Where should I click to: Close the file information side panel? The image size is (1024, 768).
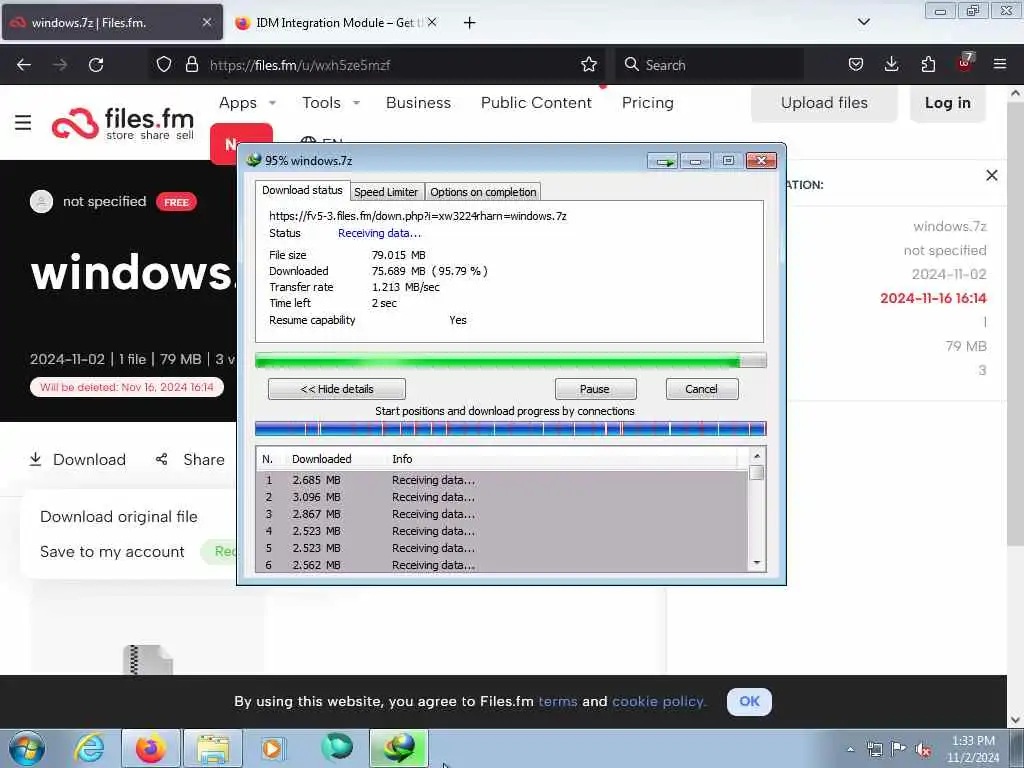(x=991, y=175)
